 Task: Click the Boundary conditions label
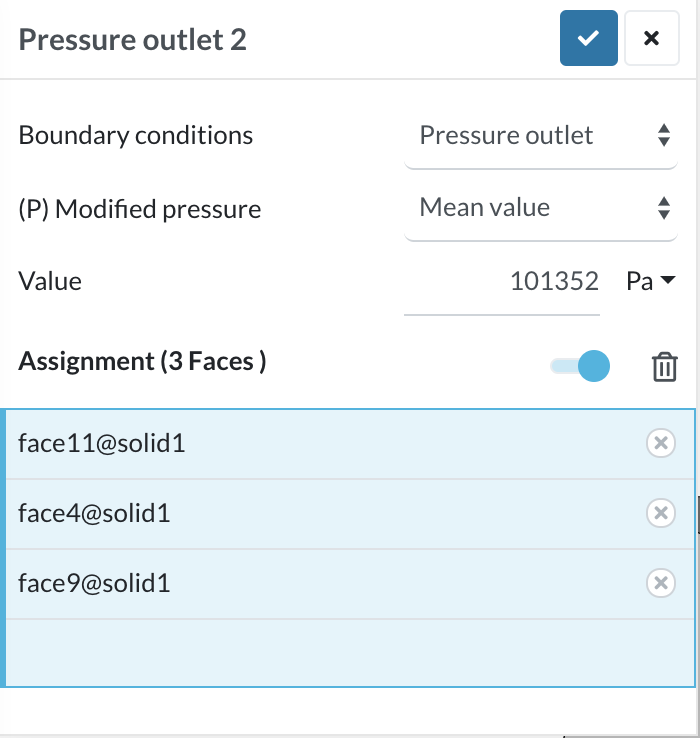[x=136, y=135]
